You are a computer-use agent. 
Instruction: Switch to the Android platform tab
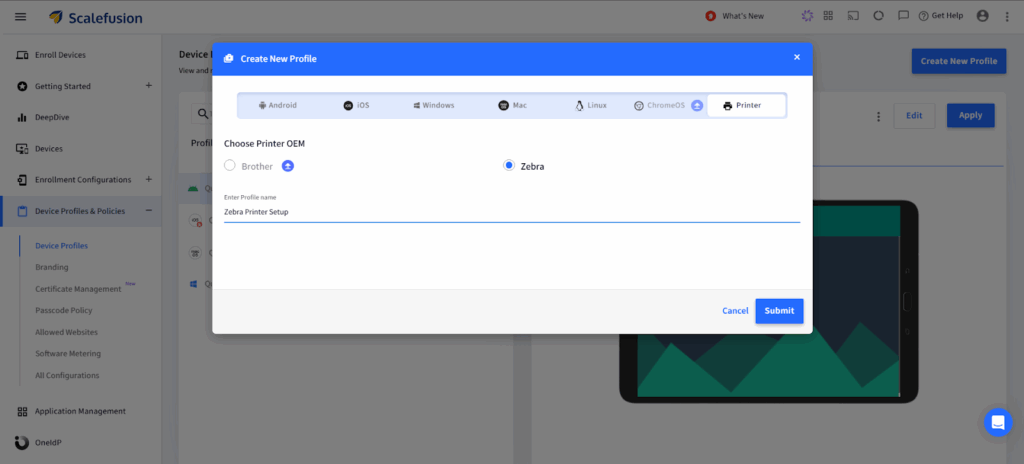pyautogui.click(x=277, y=105)
